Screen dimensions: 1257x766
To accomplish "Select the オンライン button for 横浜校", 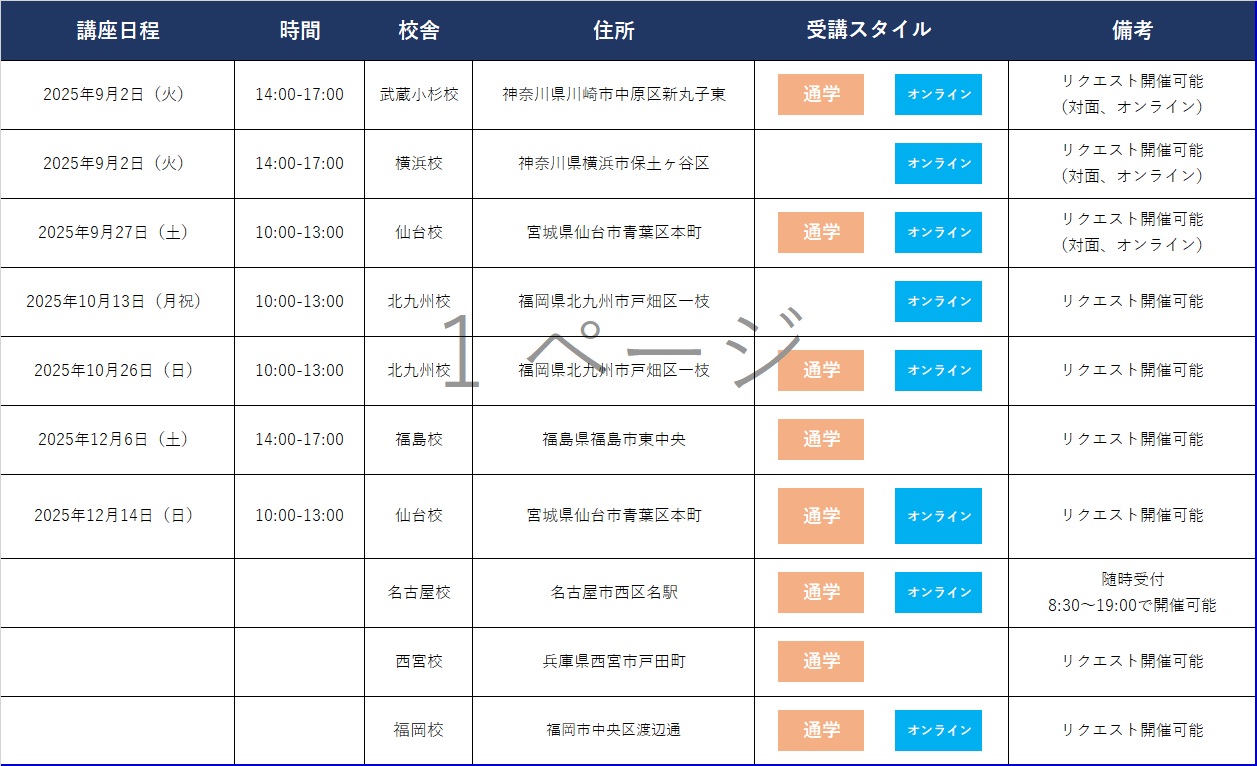I will 938,164.
